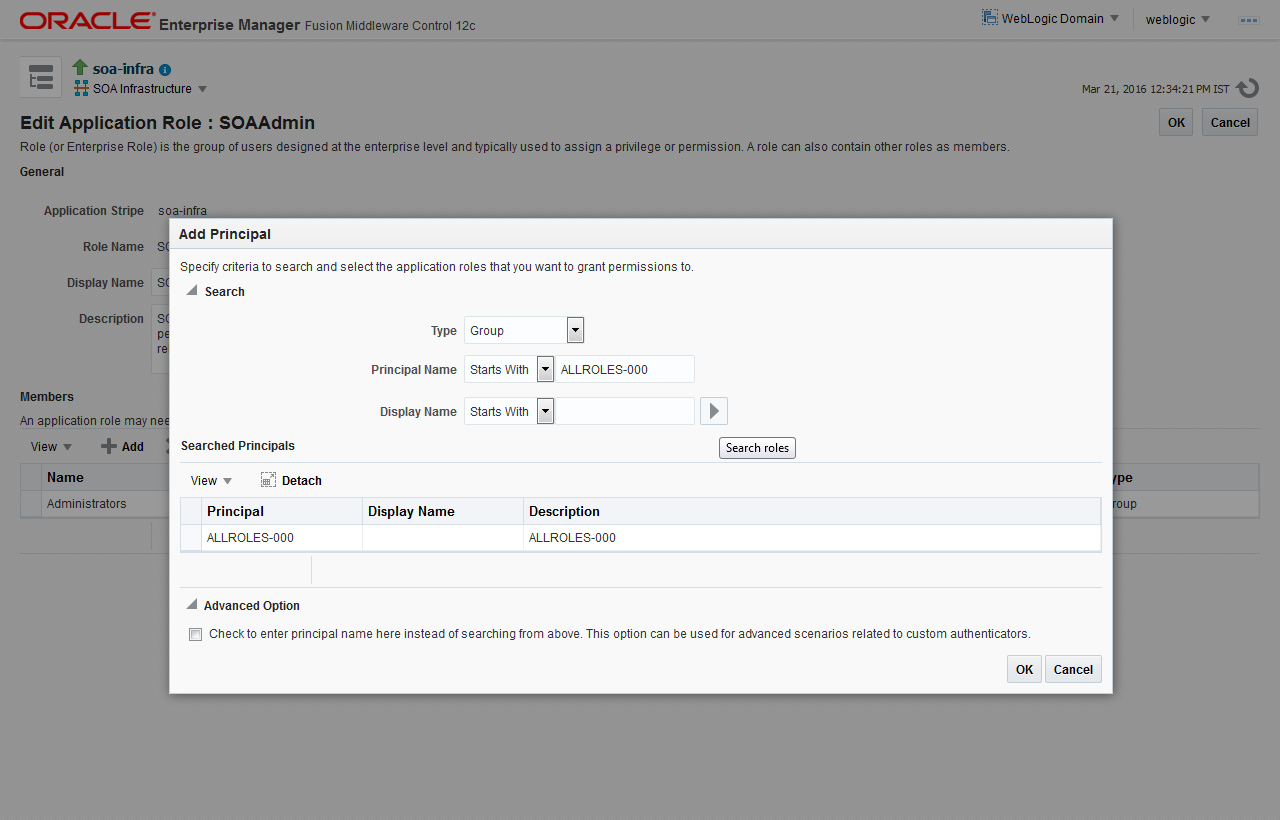Click the Principal Name text field

point(625,369)
